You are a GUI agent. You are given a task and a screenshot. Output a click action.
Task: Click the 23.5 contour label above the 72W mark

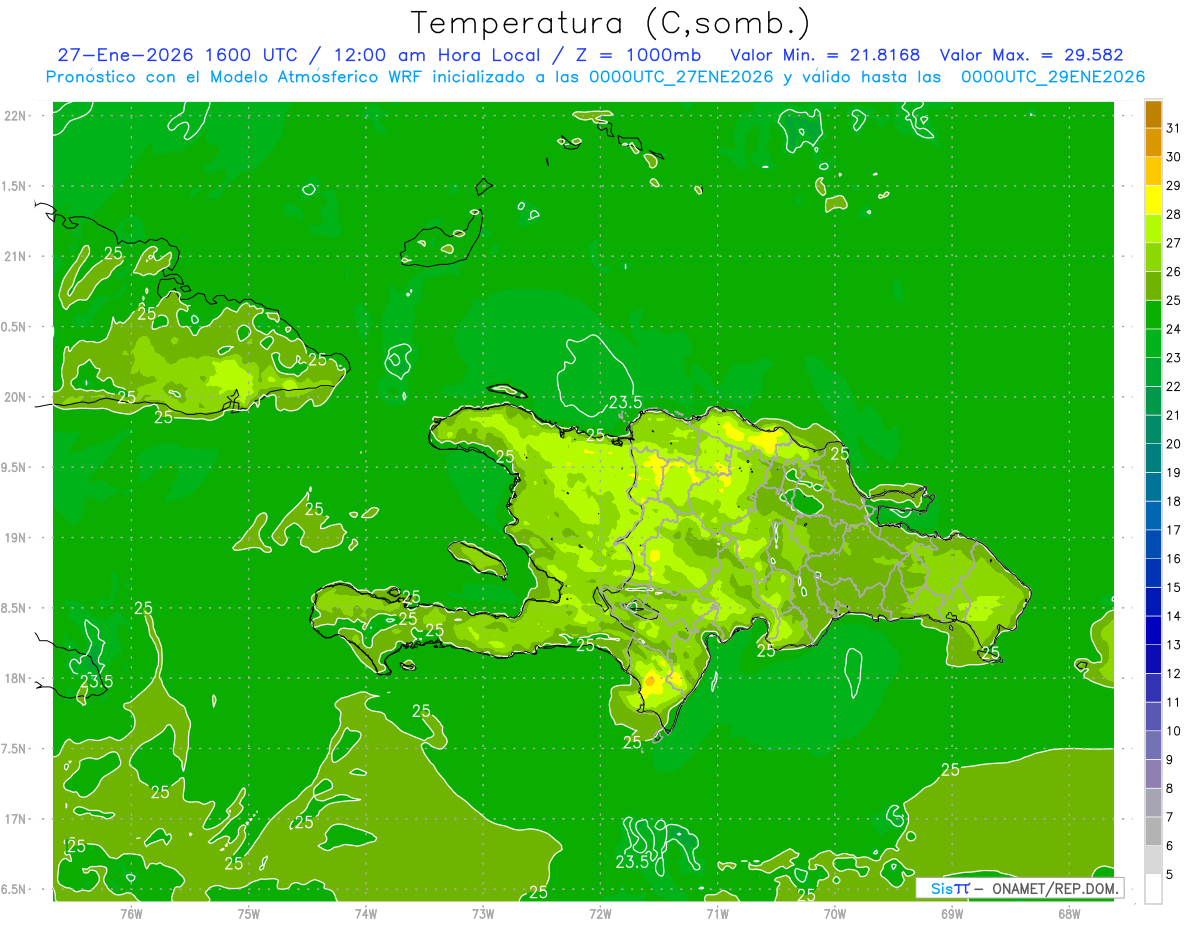633,860
